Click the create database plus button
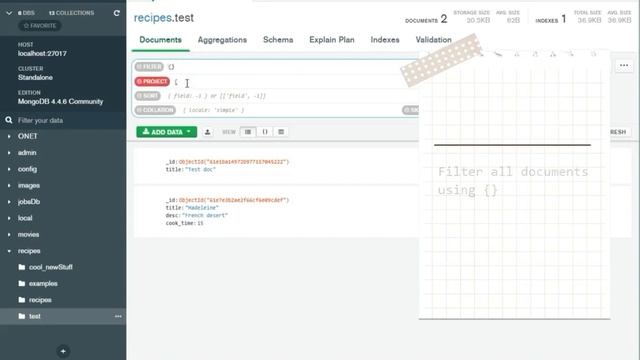The image size is (640, 360). click(63, 351)
